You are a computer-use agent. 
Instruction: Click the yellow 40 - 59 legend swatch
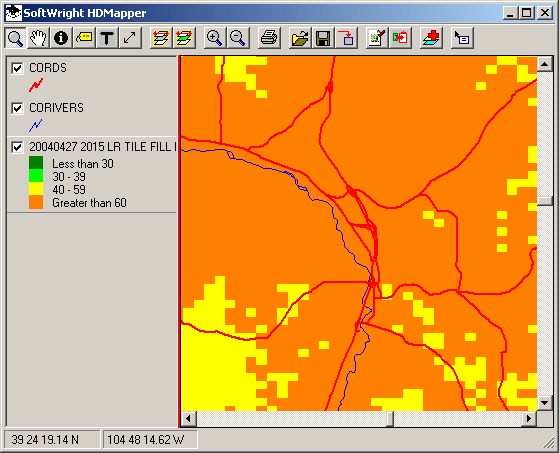pos(36,189)
